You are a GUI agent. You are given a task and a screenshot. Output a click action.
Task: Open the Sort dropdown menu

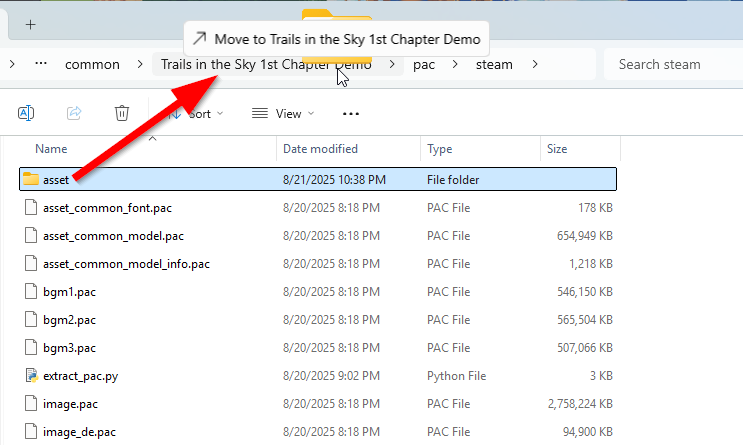pyautogui.click(x=196, y=114)
